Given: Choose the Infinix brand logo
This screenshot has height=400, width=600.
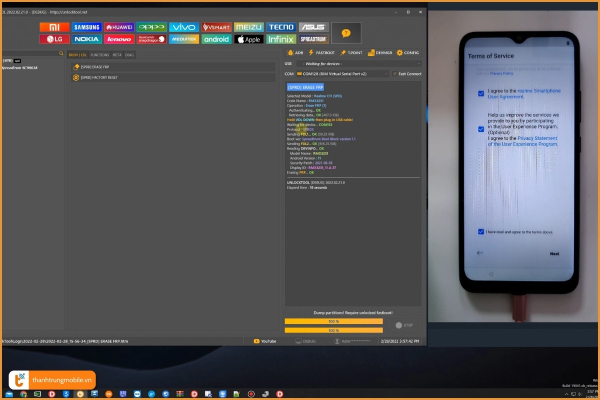Looking at the screenshot, I should tap(281, 39).
